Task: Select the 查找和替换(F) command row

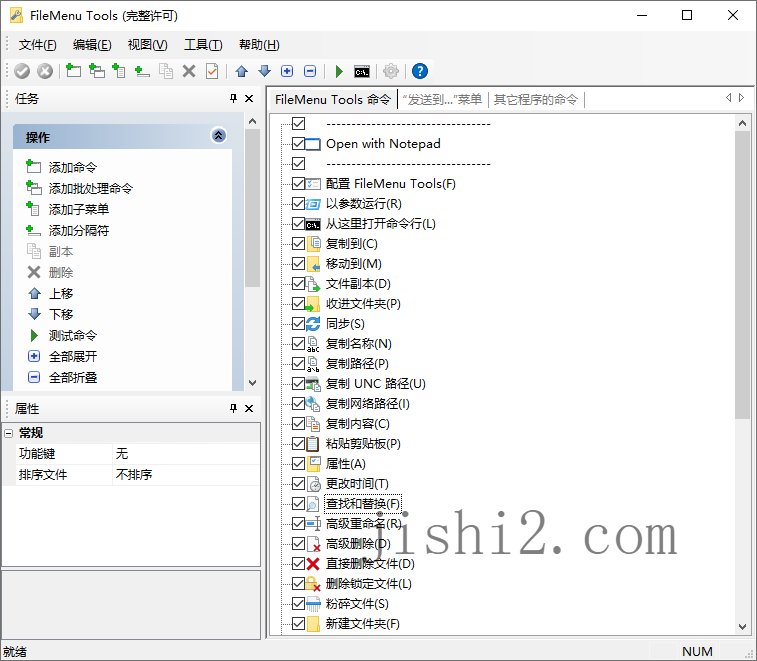Action: click(x=363, y=504)
